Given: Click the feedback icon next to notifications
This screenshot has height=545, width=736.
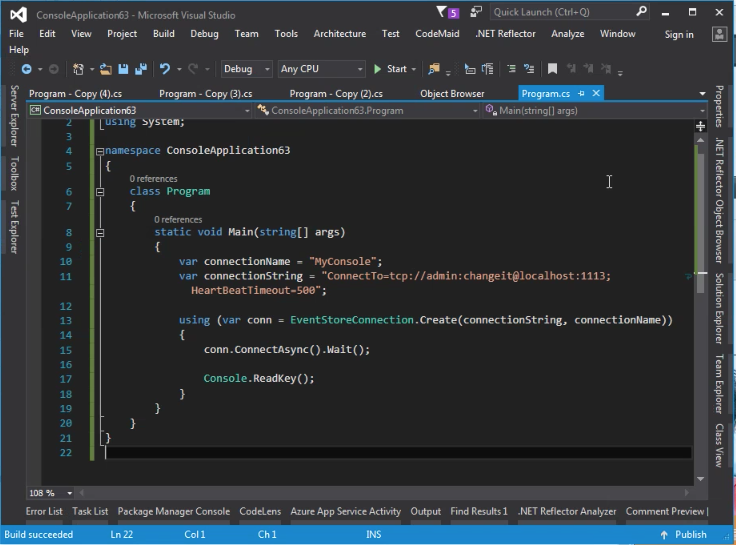Looking at the screenshot, I should tap(476, 12).
